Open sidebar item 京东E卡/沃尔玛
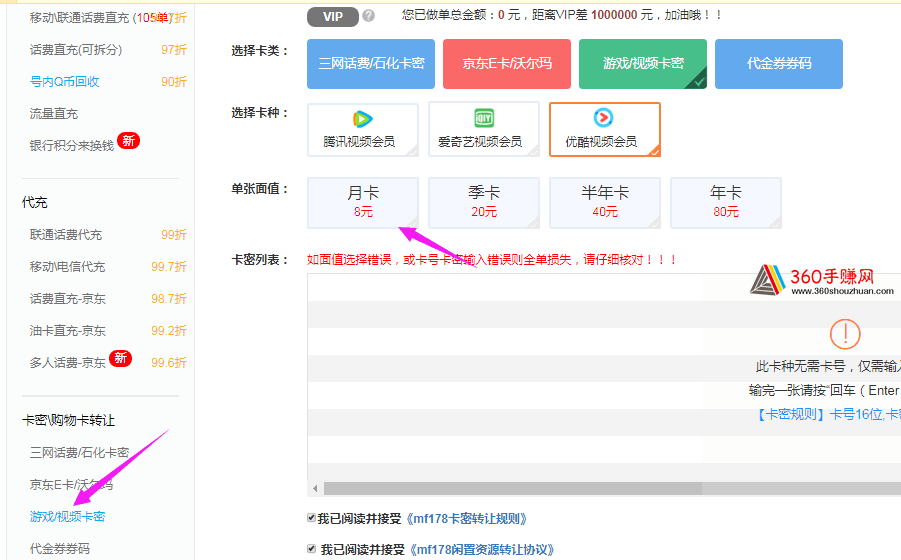Screen dimensions: 901x560 (x=71, y=485)
